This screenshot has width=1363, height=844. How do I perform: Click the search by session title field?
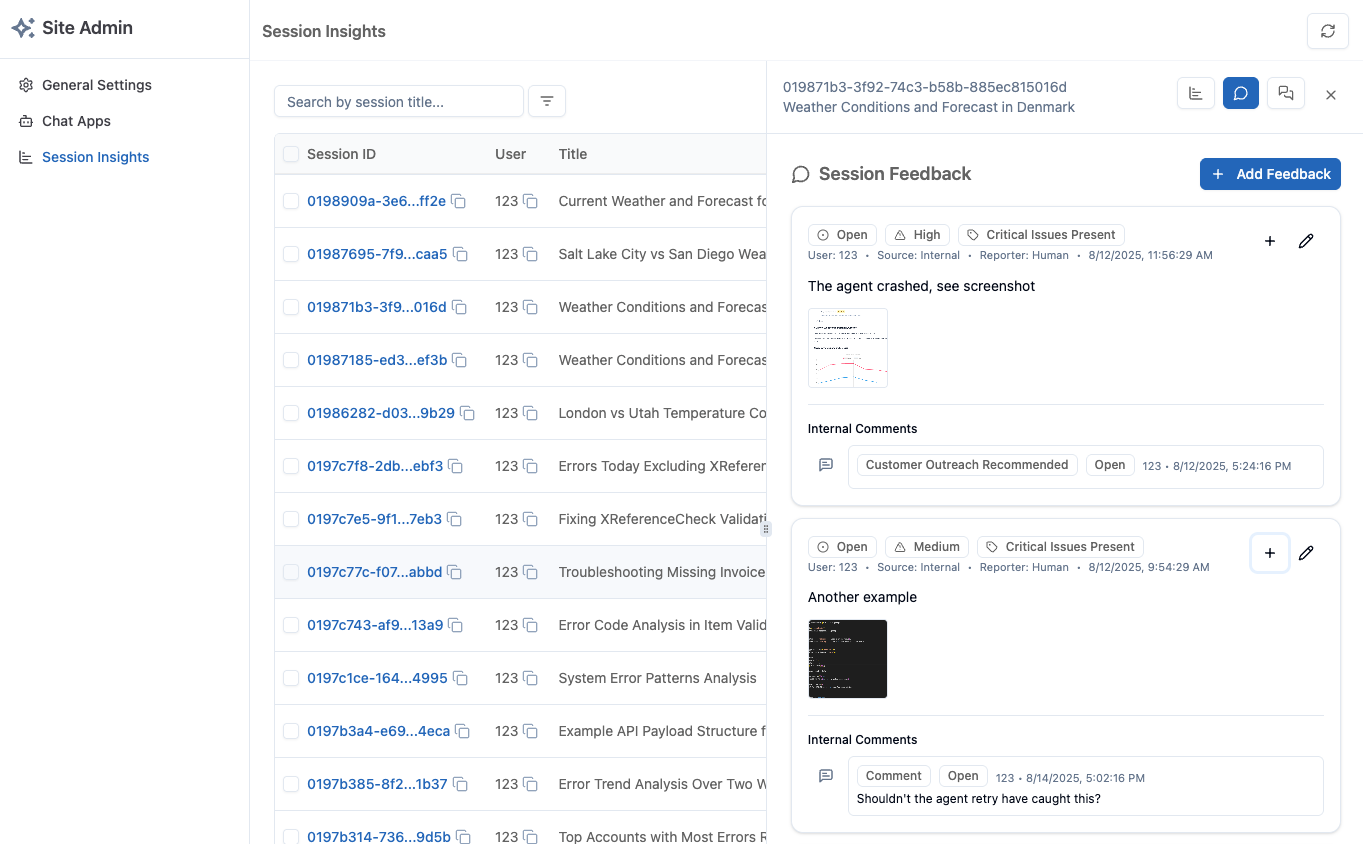pos(398,101)
